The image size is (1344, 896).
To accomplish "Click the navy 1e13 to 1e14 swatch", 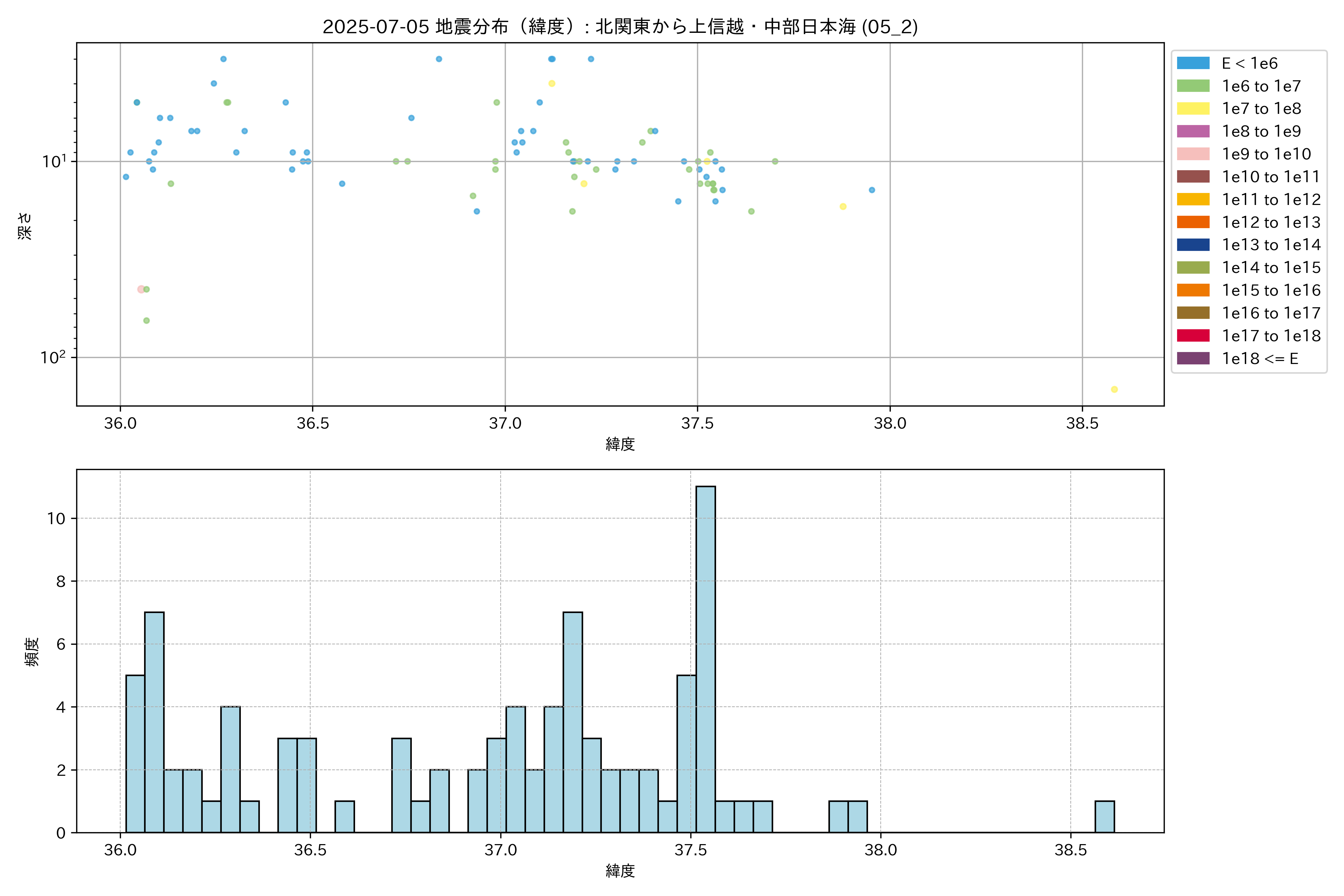I will pyautogui.click(x=1192, y=245).
